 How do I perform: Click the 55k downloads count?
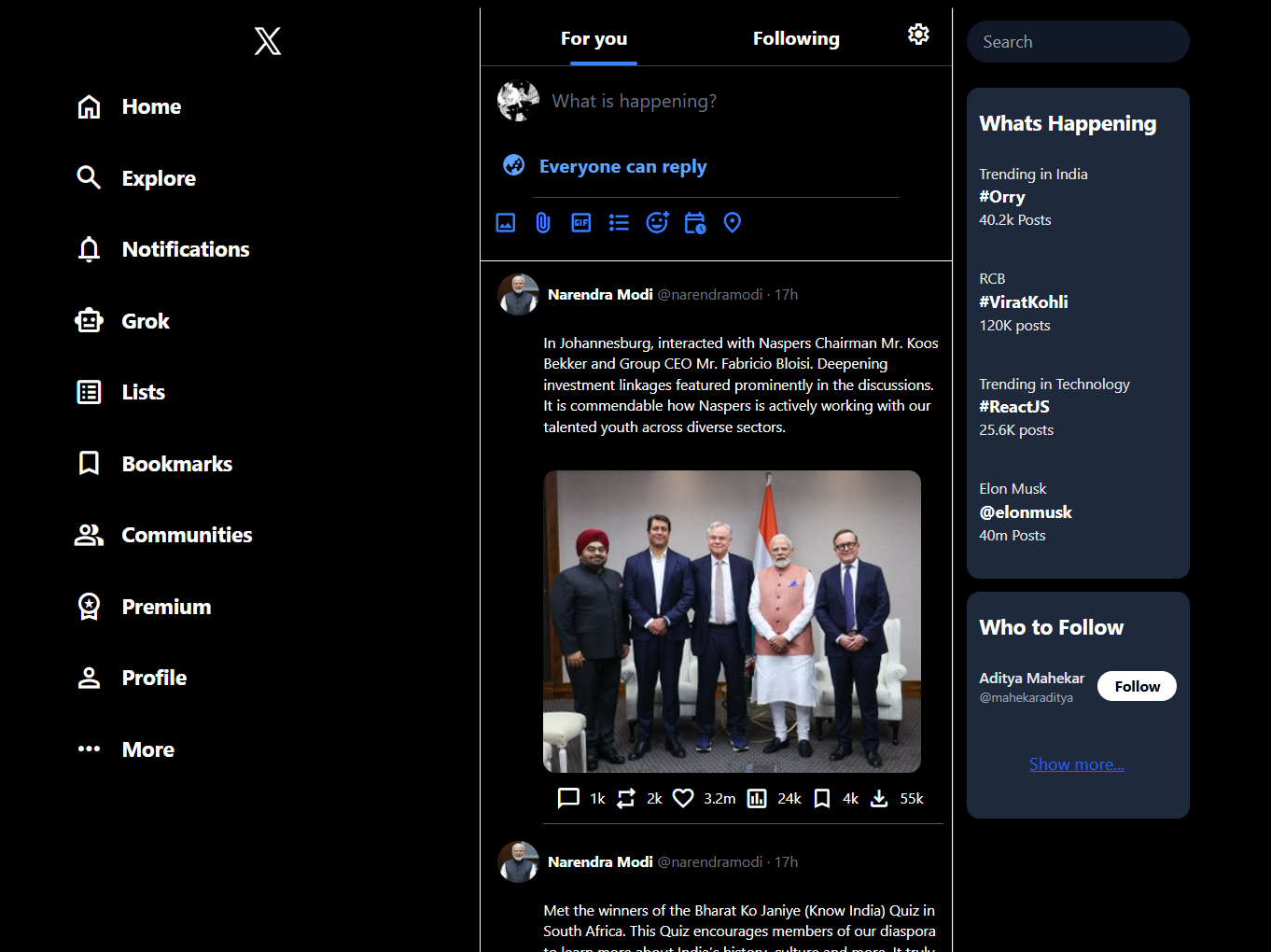click(x=912, y=799)
